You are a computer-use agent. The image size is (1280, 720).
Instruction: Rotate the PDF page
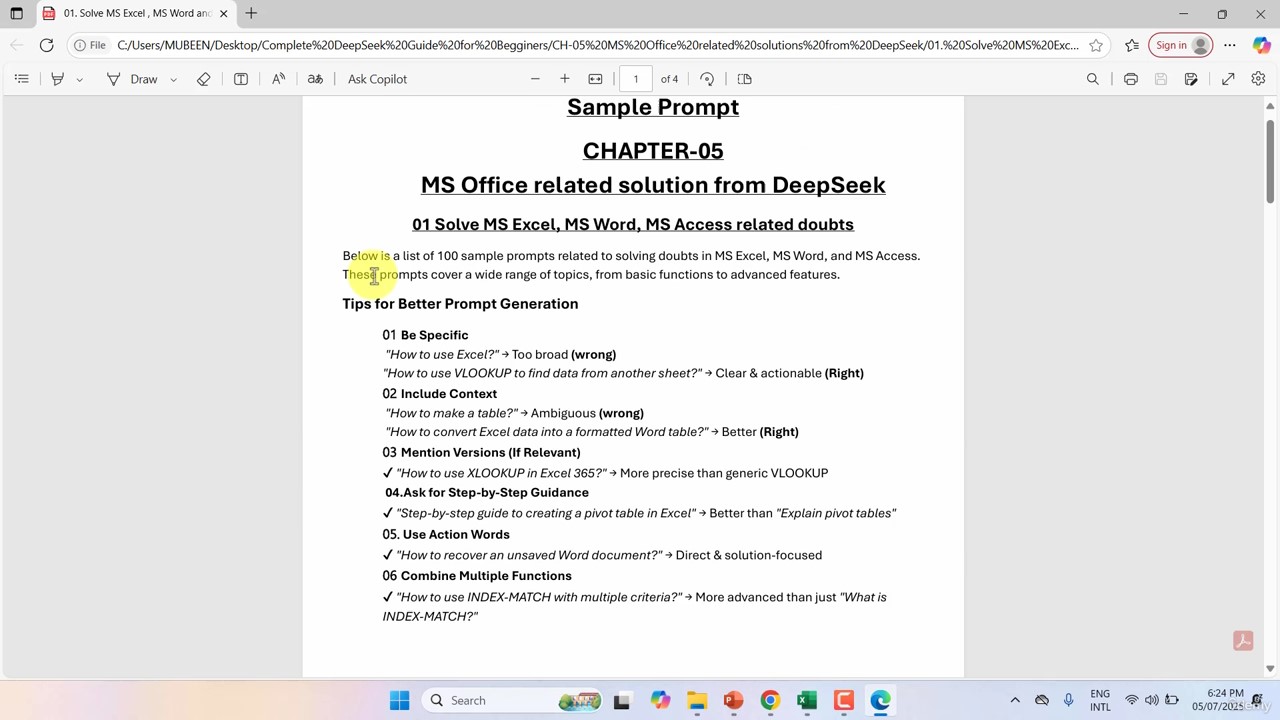(x=707, y=79)
